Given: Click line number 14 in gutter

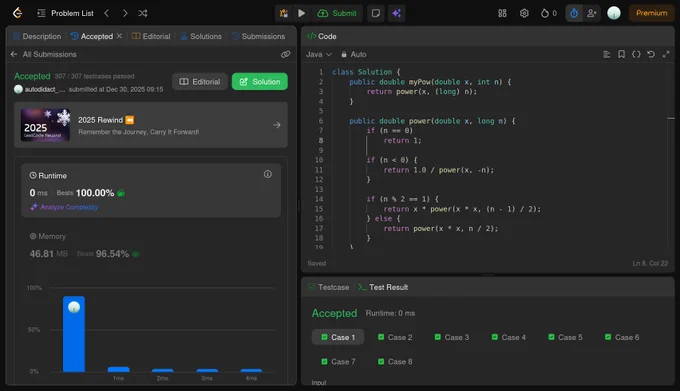Looking at the screenshot, I should [319, 199].
